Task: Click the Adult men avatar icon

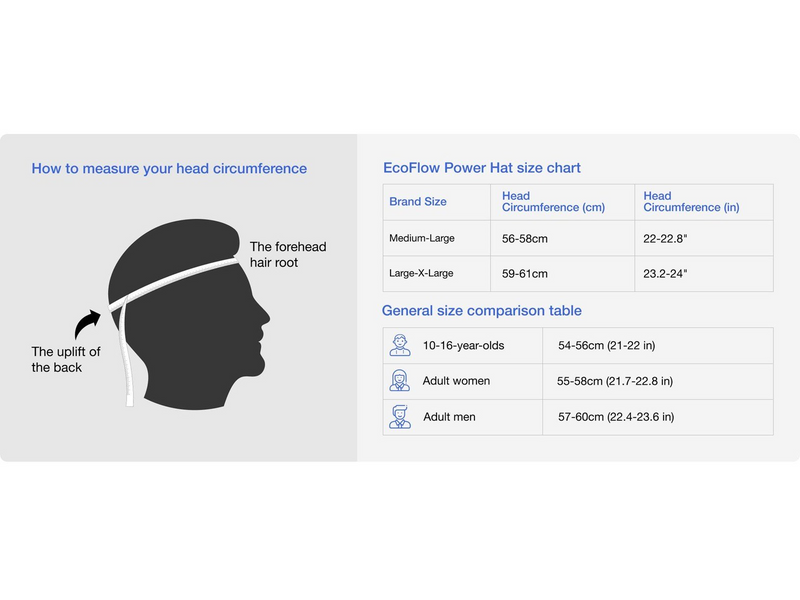Action: pos(399,417)
